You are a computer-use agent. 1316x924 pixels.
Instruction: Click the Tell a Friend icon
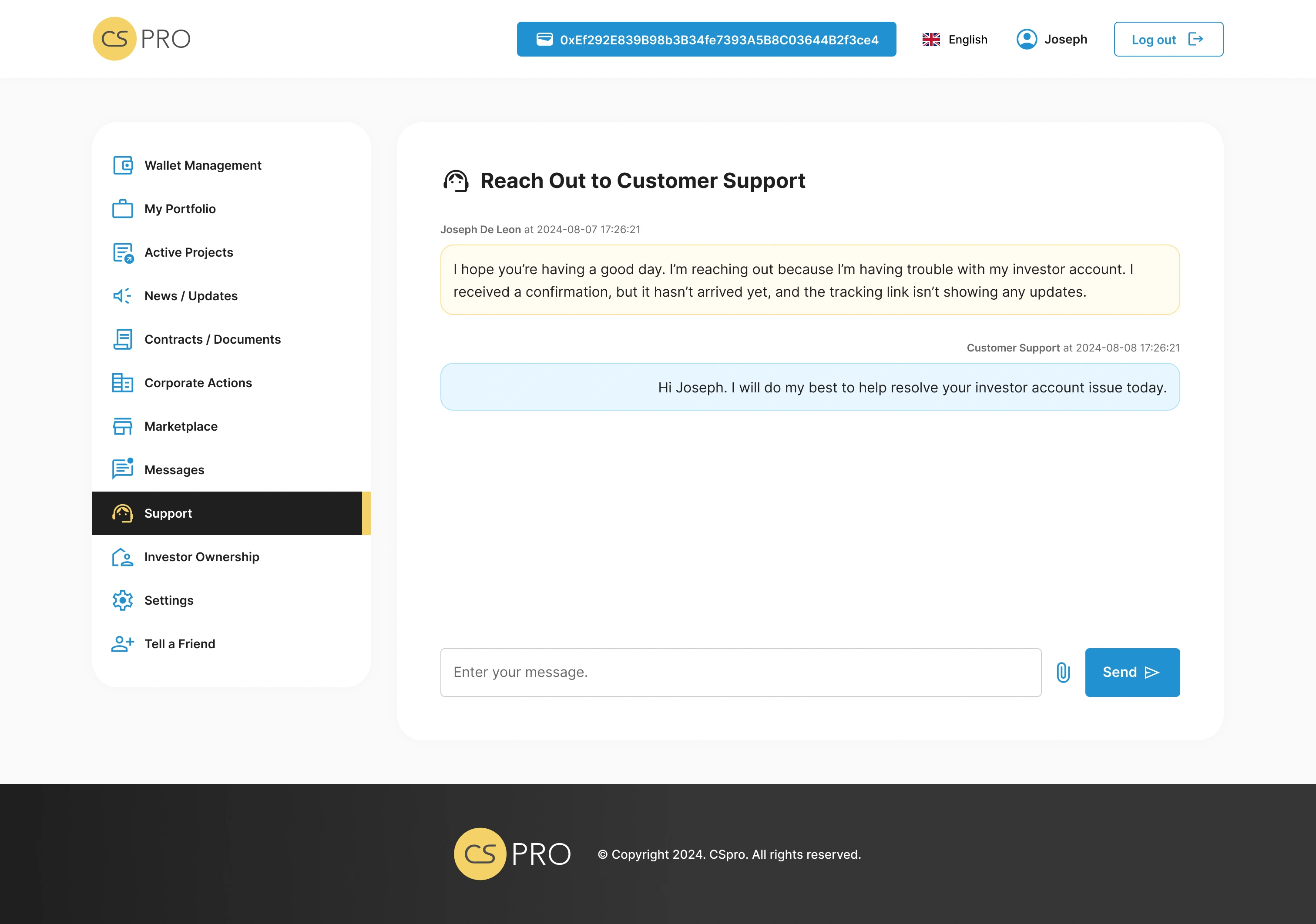[123, 644]
